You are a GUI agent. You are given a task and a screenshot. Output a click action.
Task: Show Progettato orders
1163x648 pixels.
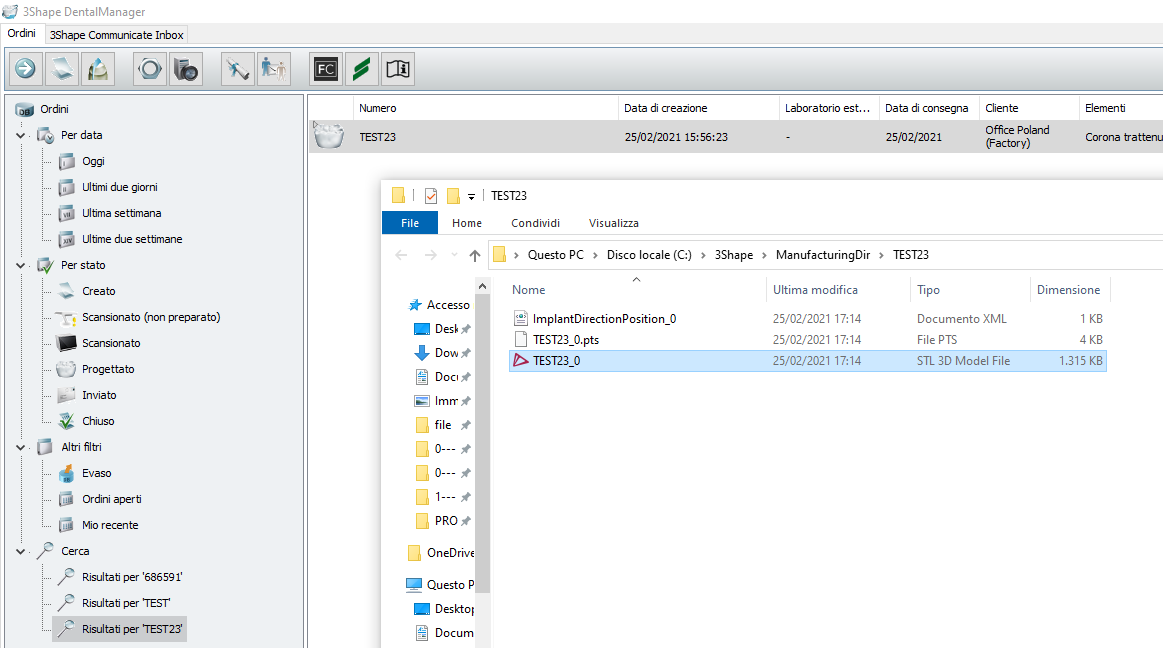[108, 369]
